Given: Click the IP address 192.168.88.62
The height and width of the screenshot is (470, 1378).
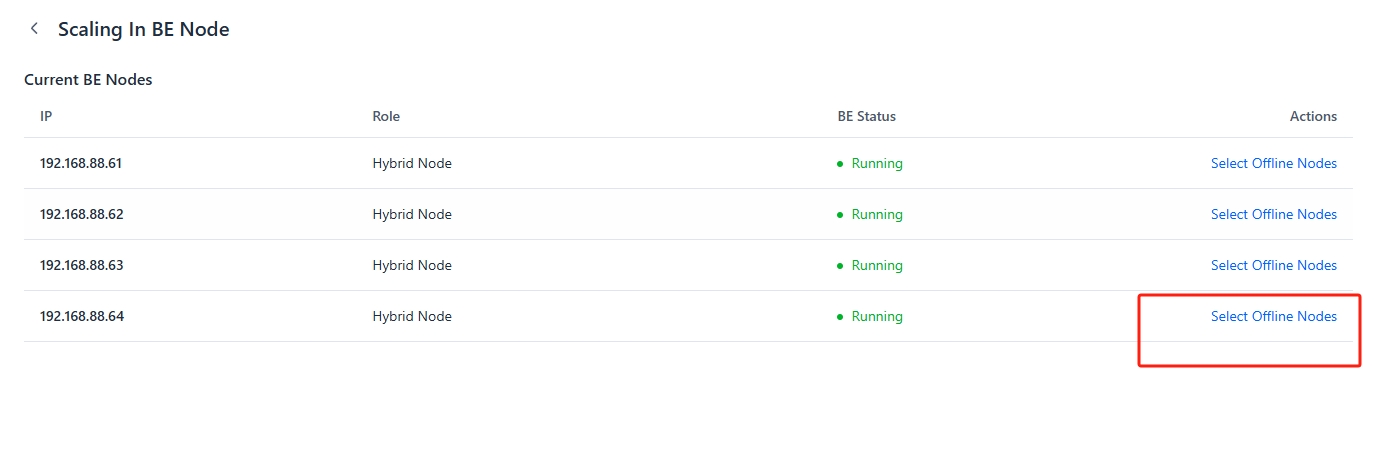Looking at the screenshot, I should [x=81, y=214].
